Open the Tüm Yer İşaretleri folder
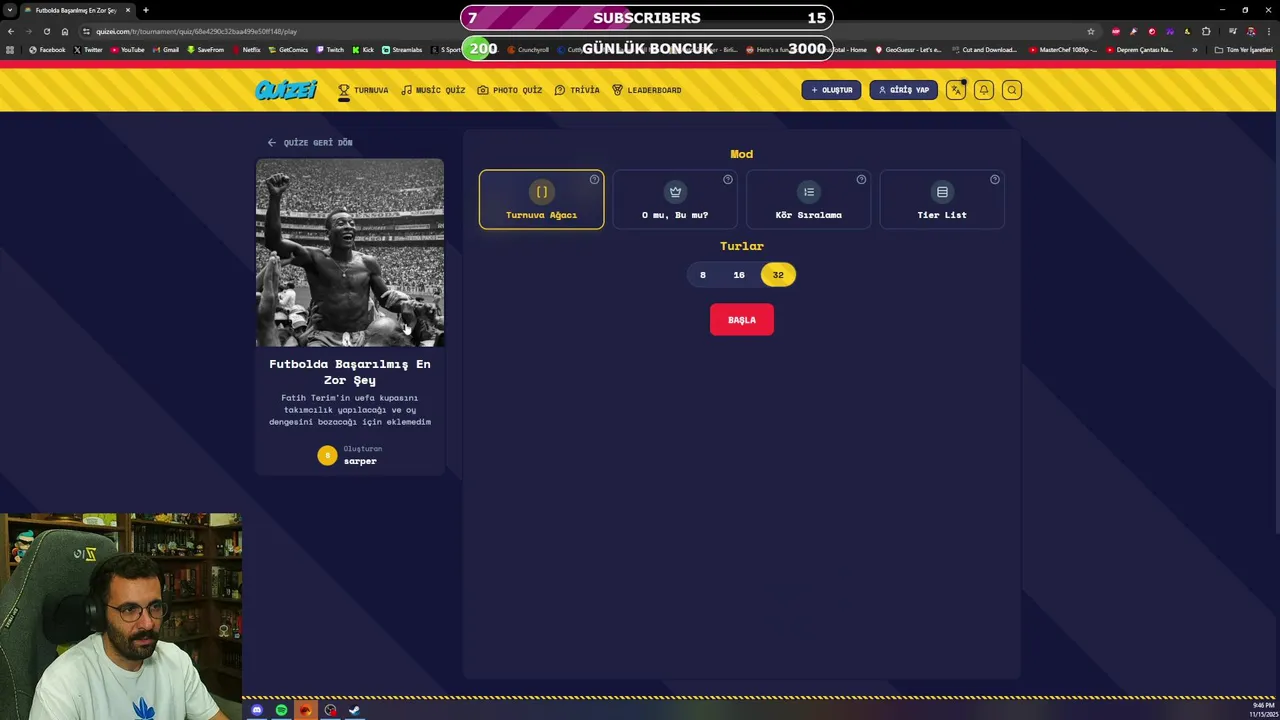 pos(1243,49)
